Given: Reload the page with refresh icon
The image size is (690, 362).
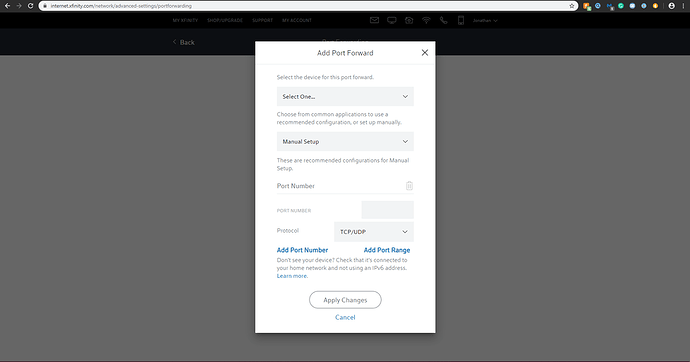Looking at the screenshot, I should (30, 6).
